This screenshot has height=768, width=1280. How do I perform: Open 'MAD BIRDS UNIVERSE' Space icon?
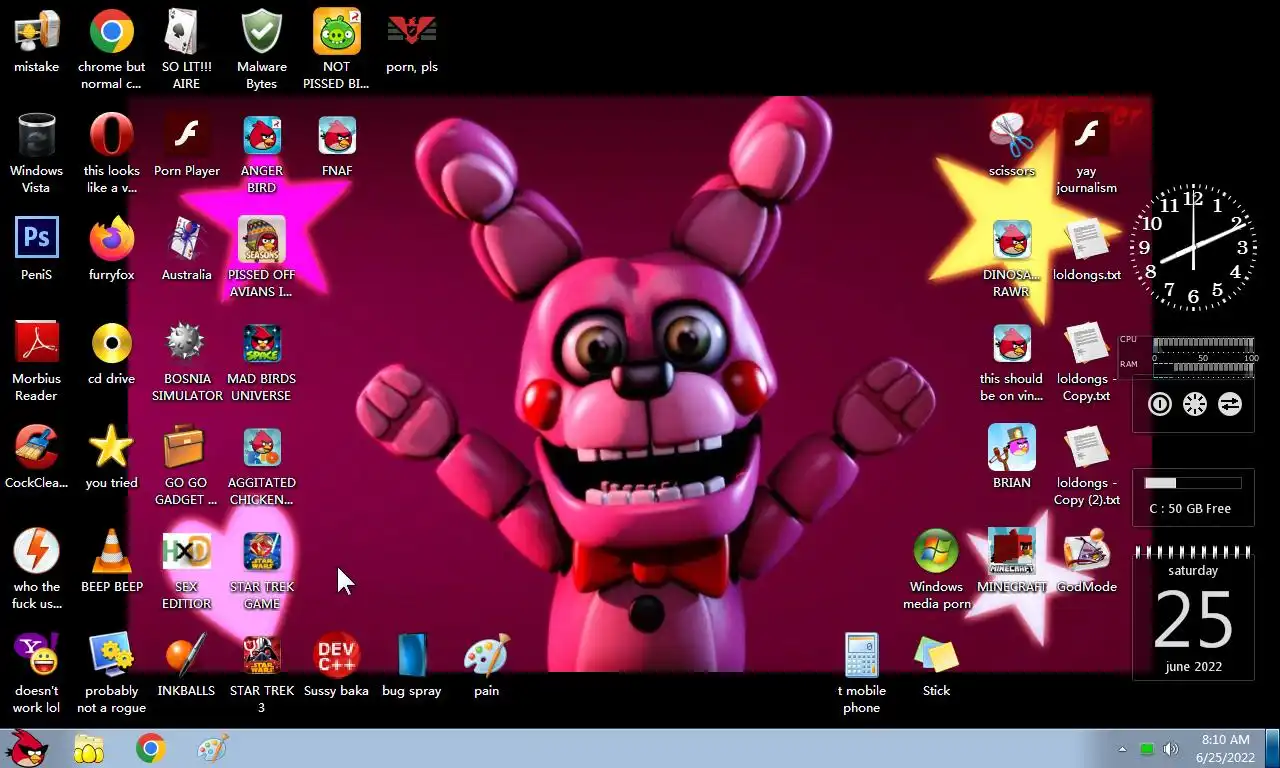(x=262, y=343)
